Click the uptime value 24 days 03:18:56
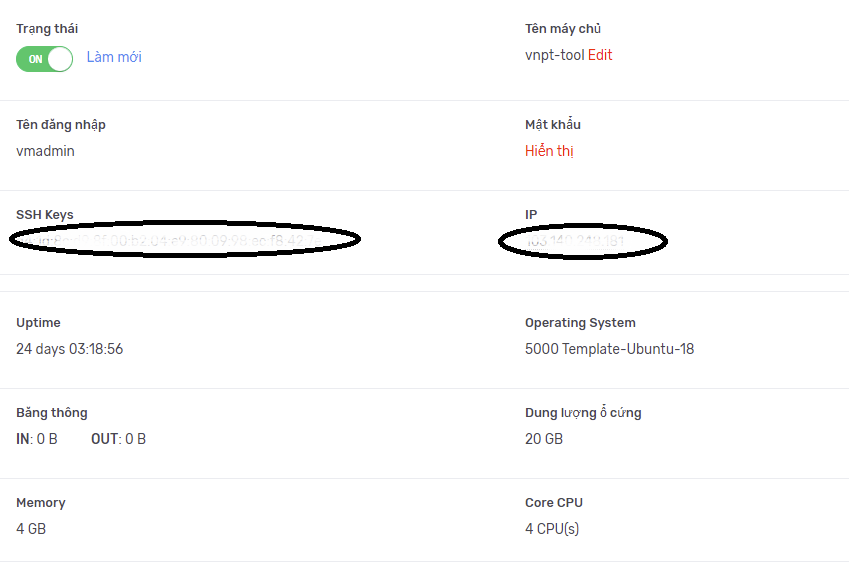This screenshot has width=849, height=572. pos(70,349)
